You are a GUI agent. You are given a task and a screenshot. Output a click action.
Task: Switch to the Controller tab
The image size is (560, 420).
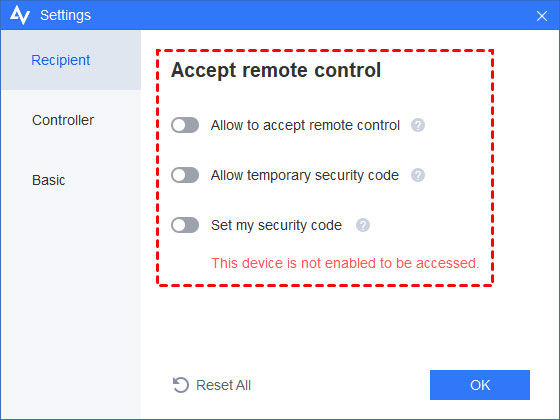click(x=71, y=120)
